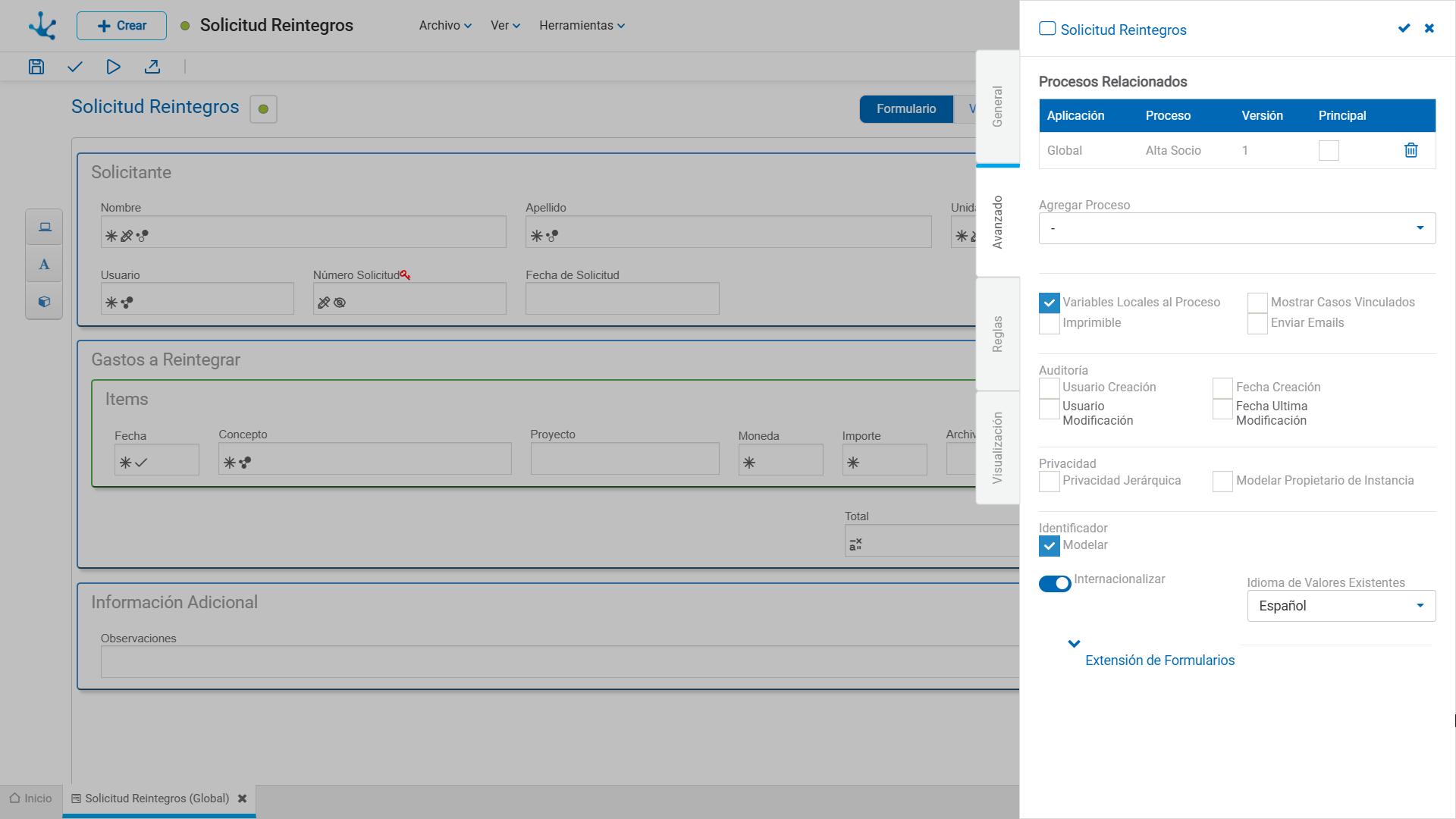
Task: Click the Formulario button
Action: pos(905,109)
